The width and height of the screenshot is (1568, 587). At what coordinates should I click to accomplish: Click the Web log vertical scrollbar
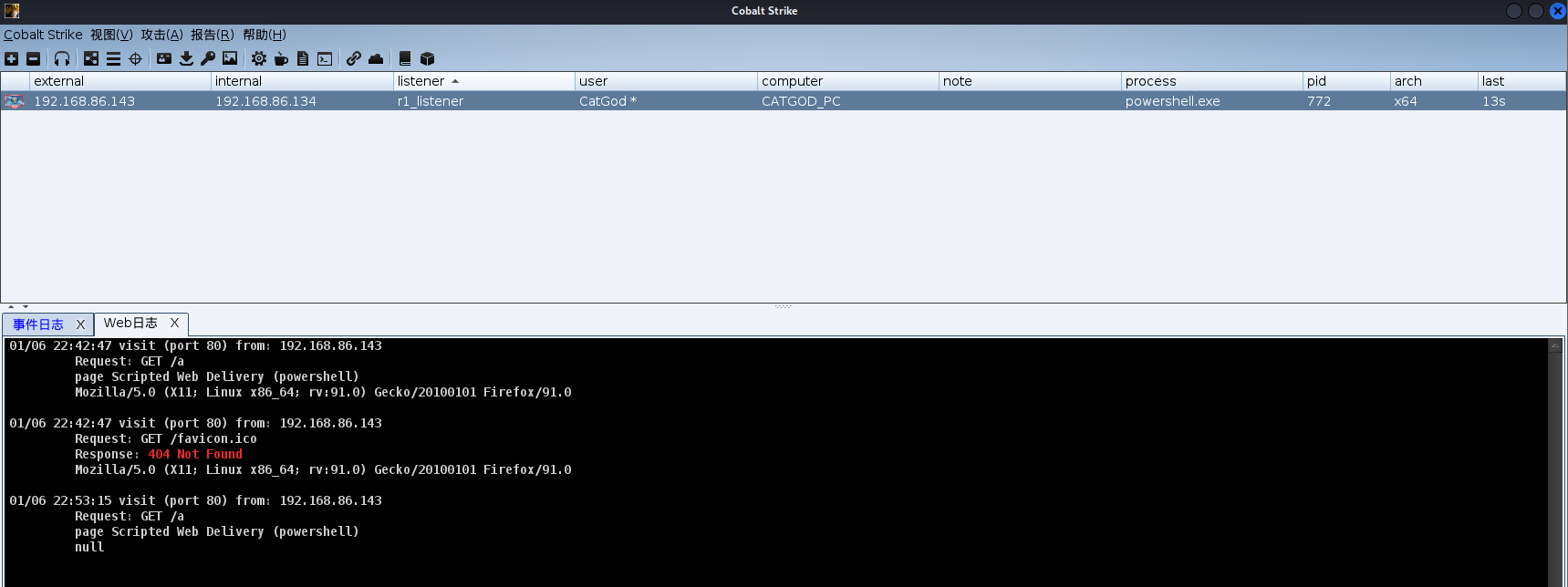[x=1555, y=463]
